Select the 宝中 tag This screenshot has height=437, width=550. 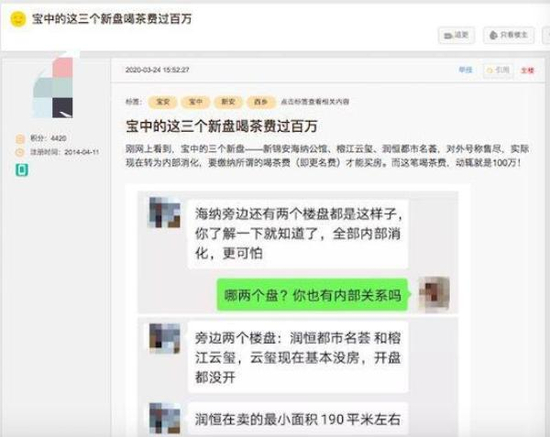click(x=195, y=102)
